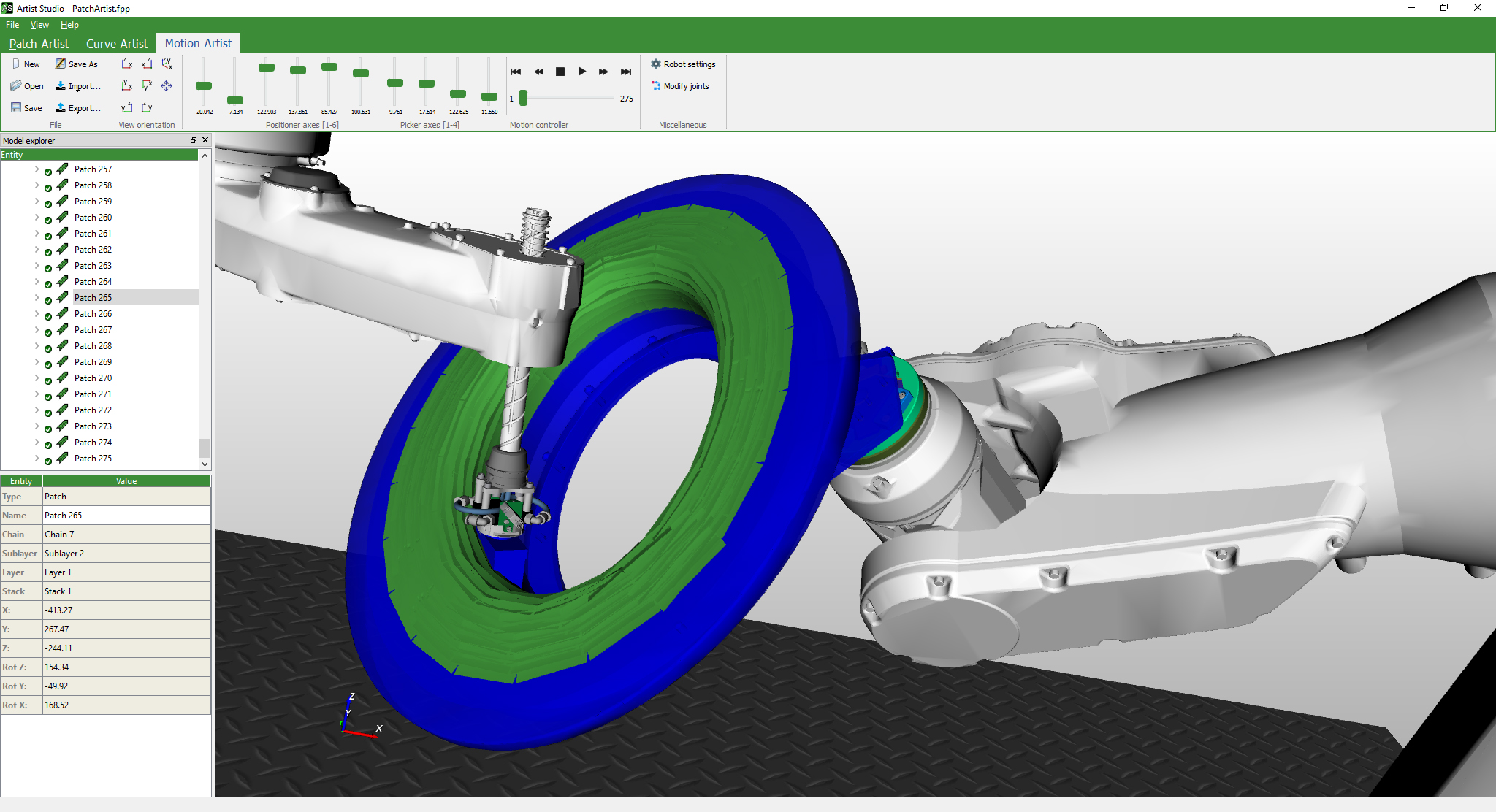Click the Motion Artist tab
This screenshot has width=1496, height=812.
(x=199, y=43)
